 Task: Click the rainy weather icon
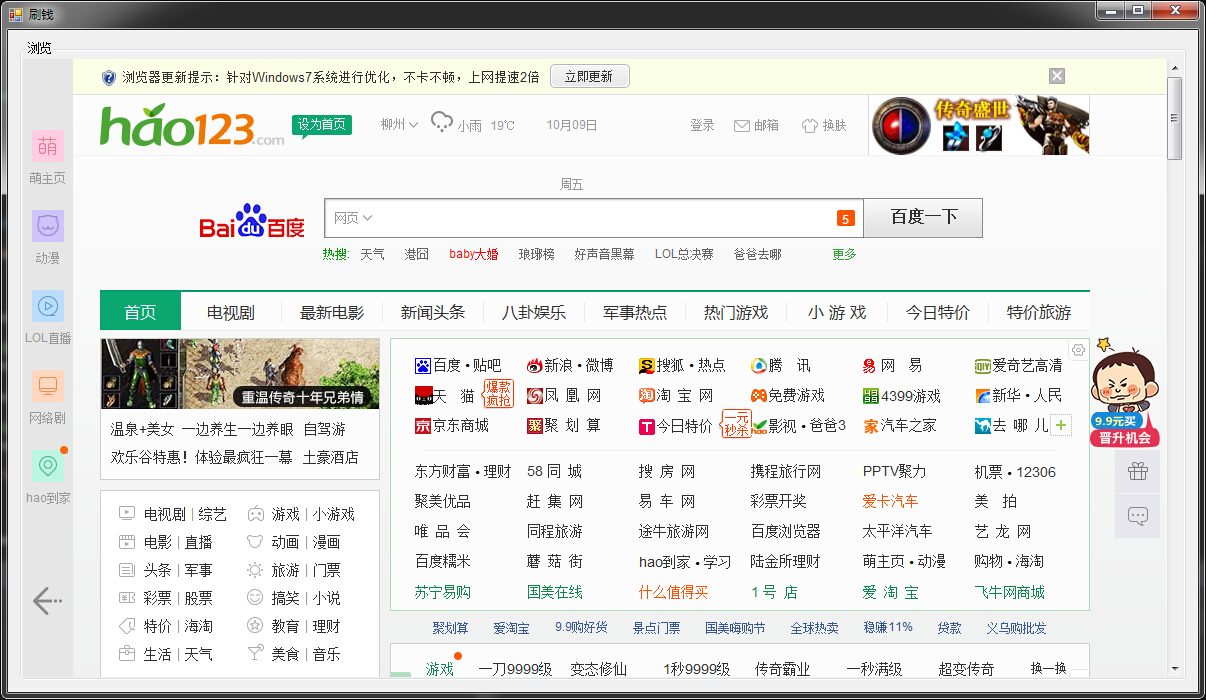pyautogui.click(x=441, y=123)
